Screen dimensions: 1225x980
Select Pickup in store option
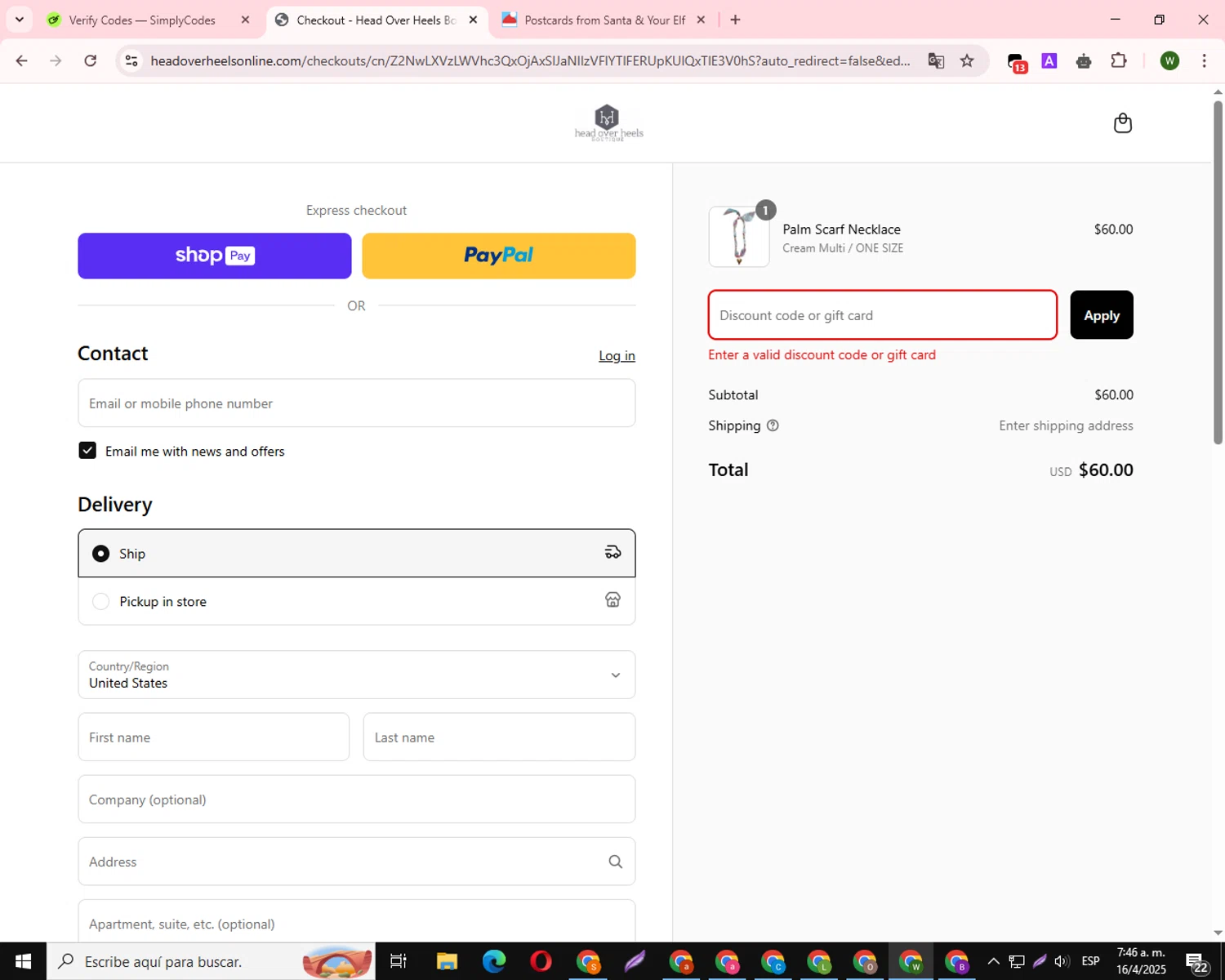coord(357,601)
